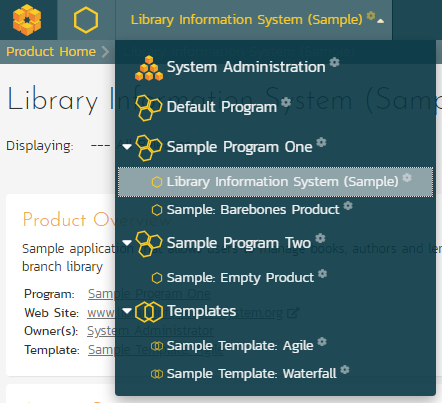Screen dimensions: 442x403
Task: Click the Sample Program Two hexagons icon
Action: [149, 244]
